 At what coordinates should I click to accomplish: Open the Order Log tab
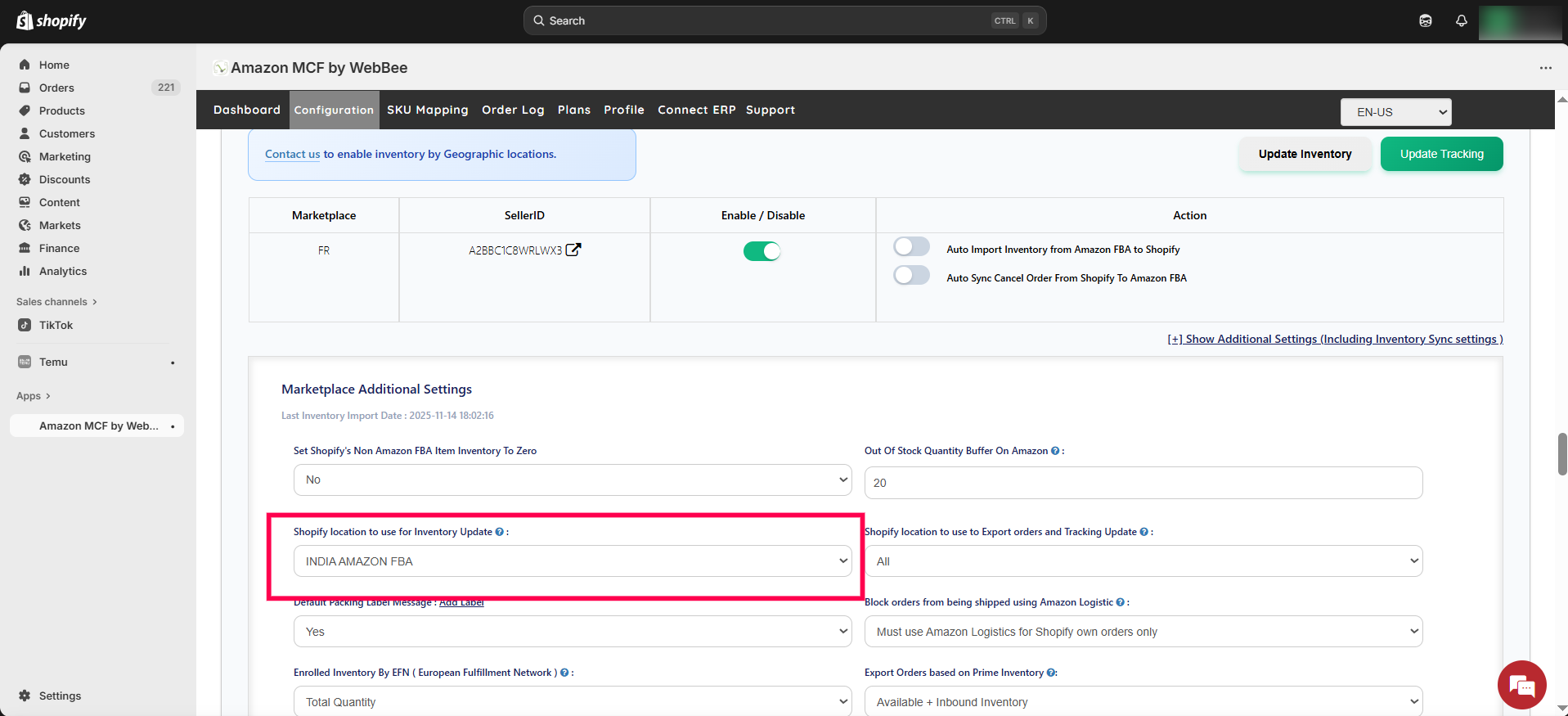point(513,110)
